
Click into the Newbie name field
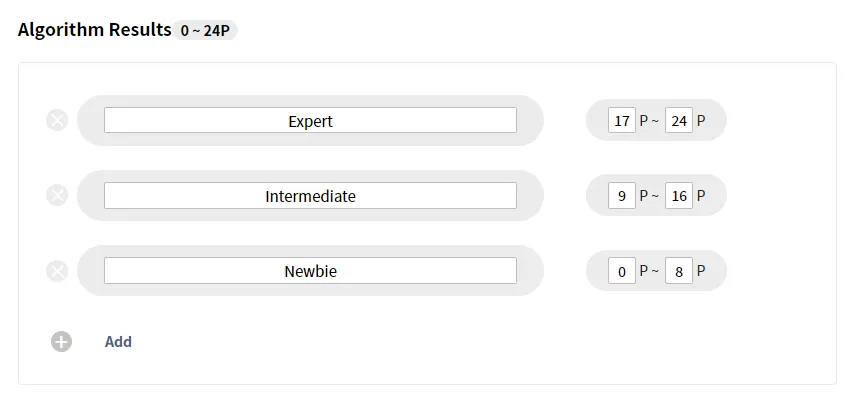310,271
